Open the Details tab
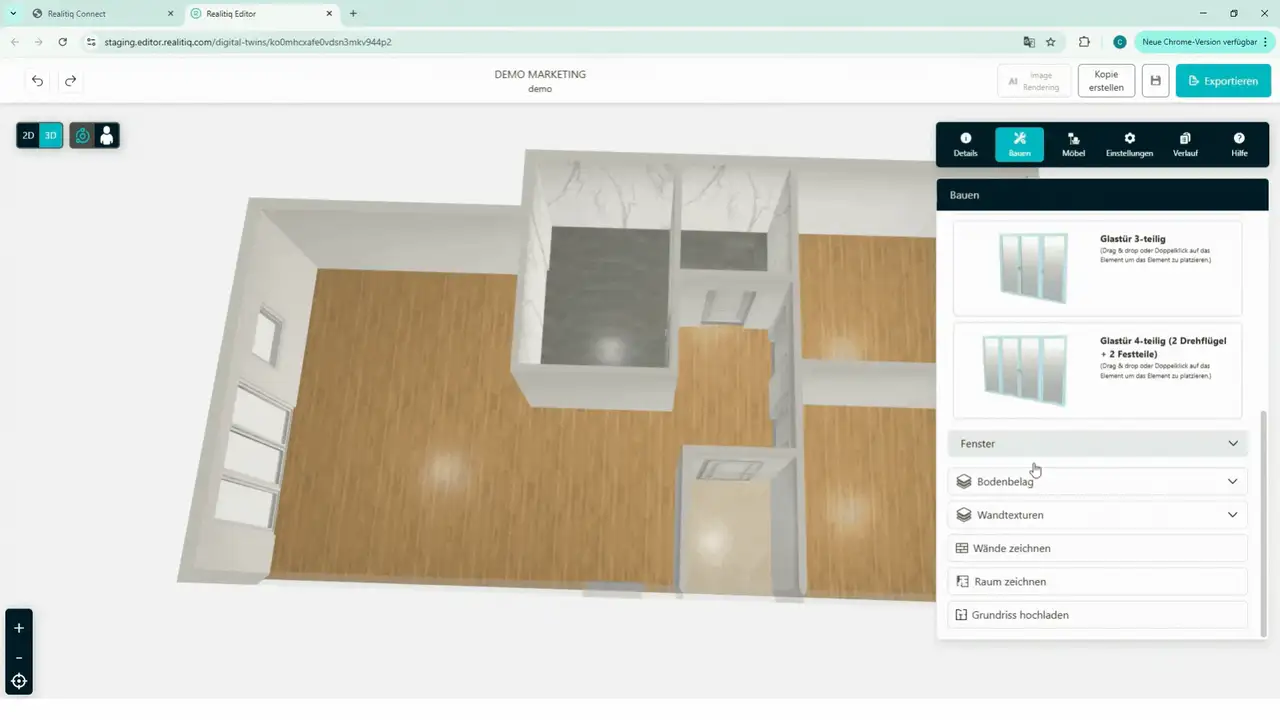The image size is (1280, 720). [965, 145]
